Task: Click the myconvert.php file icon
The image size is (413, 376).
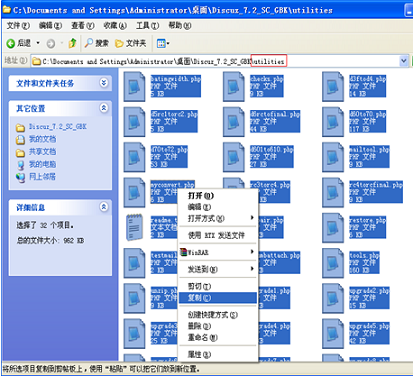Action: 134,192
